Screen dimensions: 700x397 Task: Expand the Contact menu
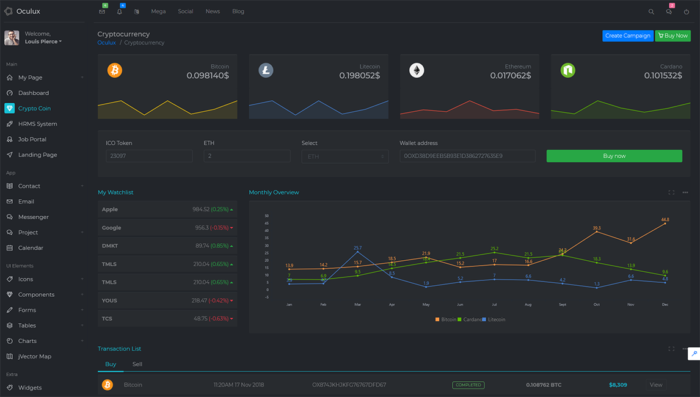(x=45, y=186)
